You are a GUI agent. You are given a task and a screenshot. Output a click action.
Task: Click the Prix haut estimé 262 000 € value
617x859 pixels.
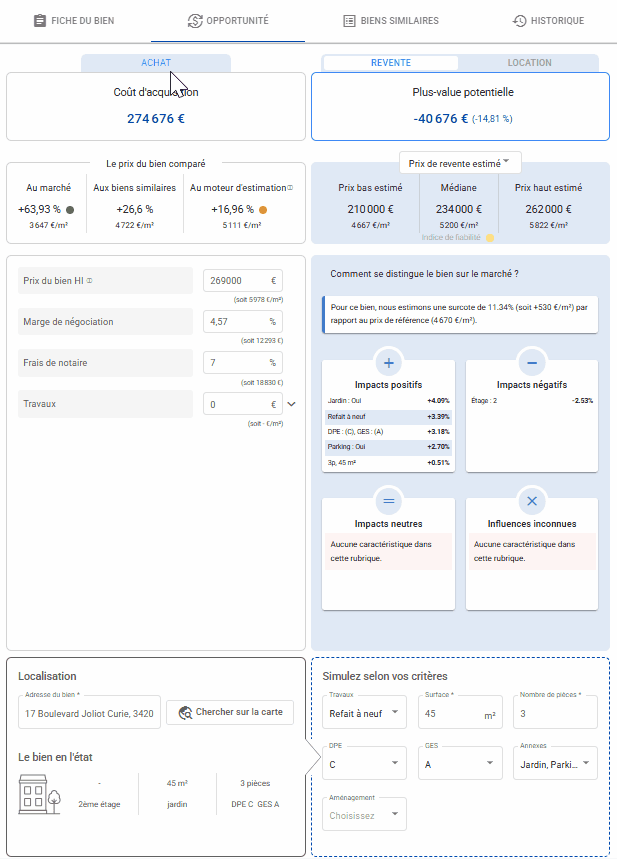[548, 209]
